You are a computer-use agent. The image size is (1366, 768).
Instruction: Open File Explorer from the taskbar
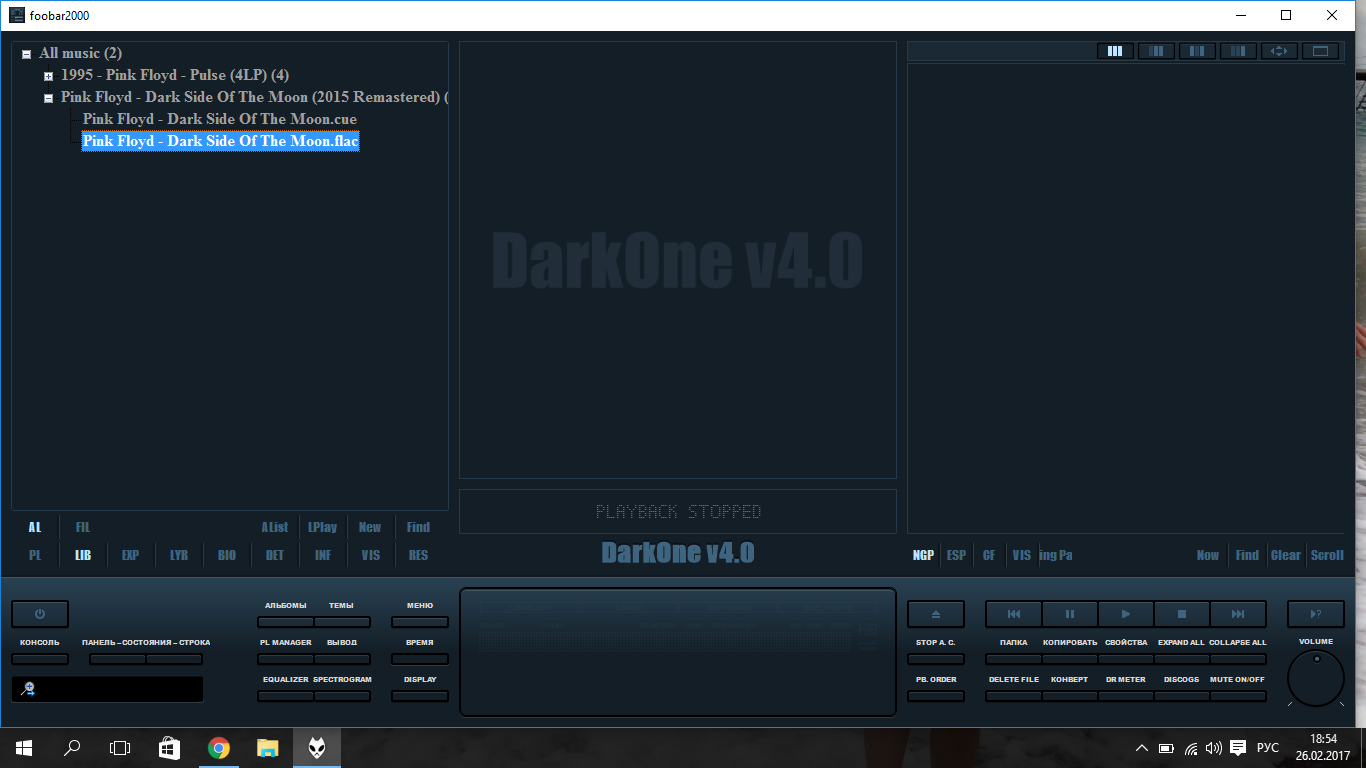pos(267,748)
